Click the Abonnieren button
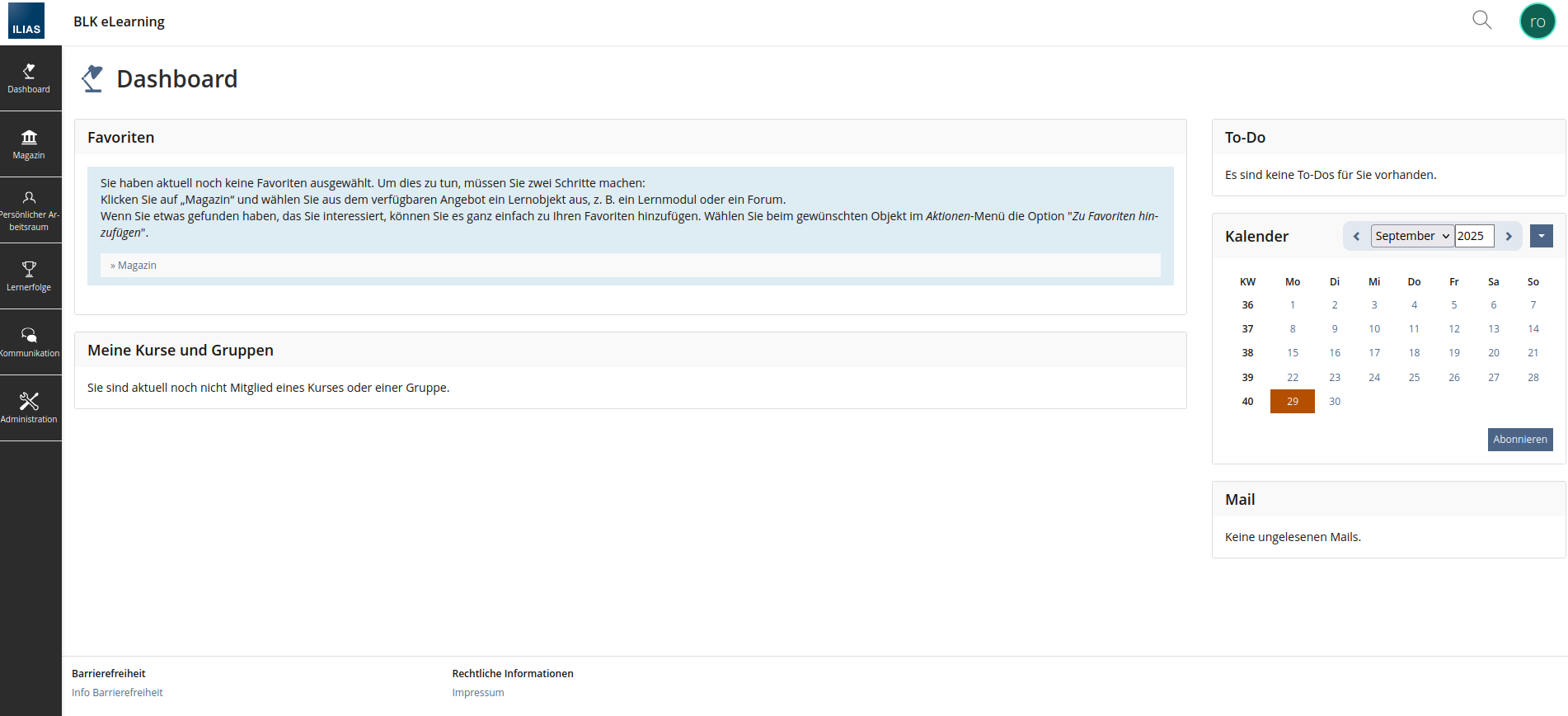Screen dimensions: 1568x716 click(x=1519, y=440)
